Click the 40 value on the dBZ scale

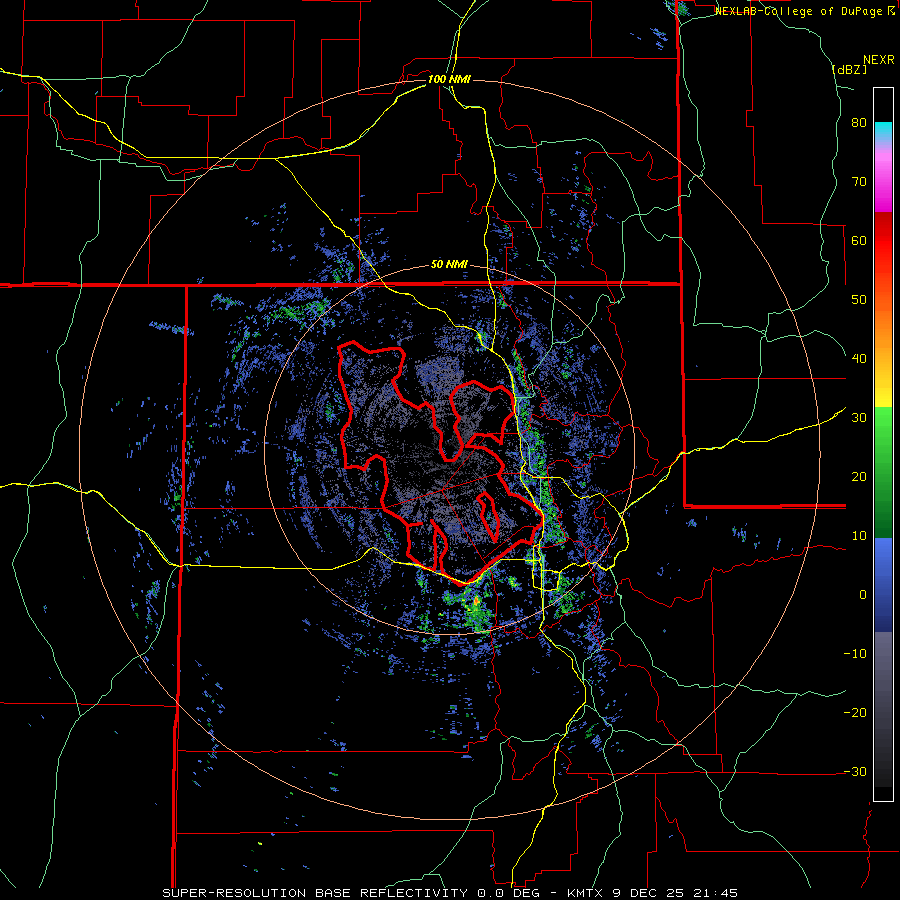[x=859, y=359]
